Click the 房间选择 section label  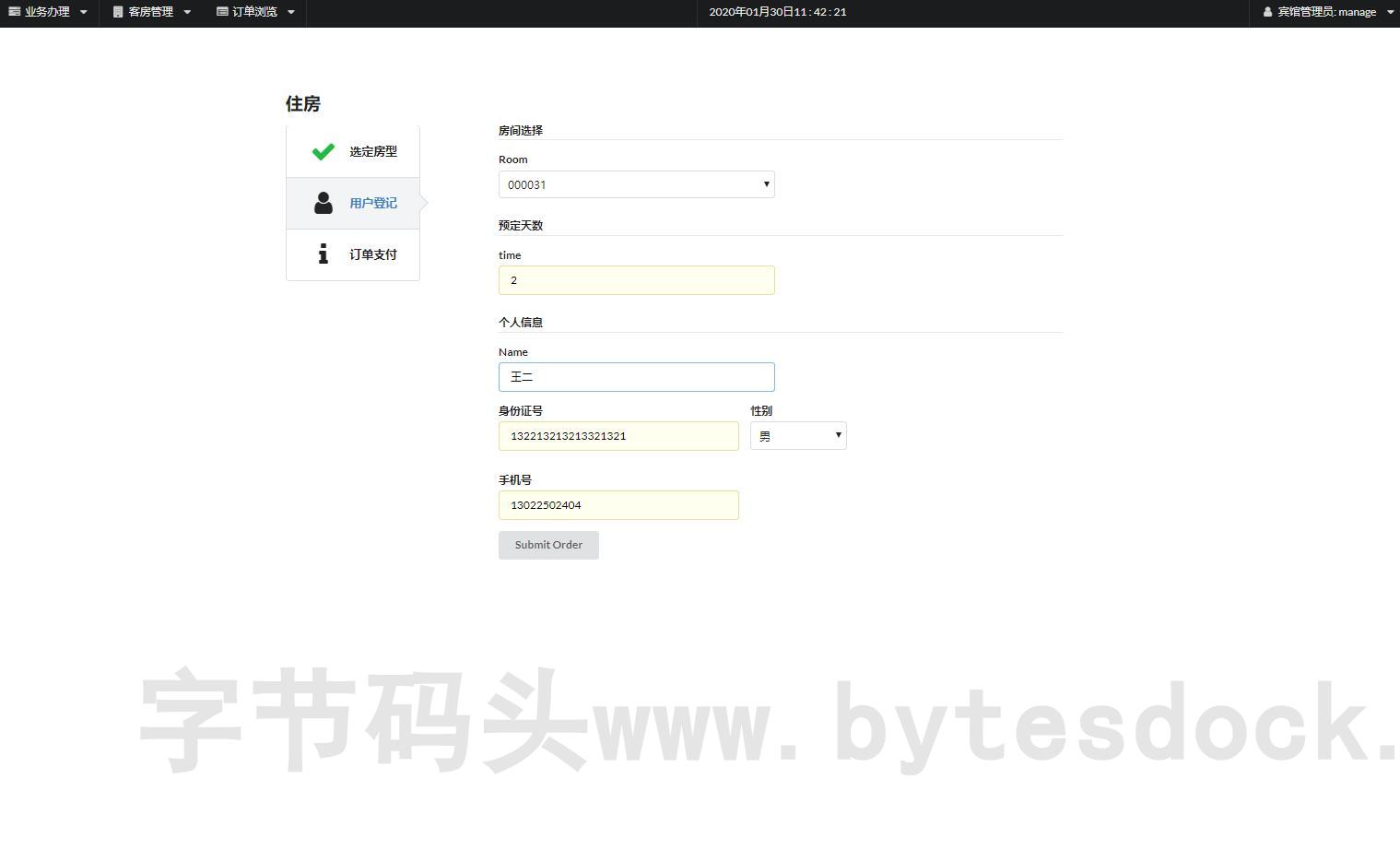(x=521, y=131)
